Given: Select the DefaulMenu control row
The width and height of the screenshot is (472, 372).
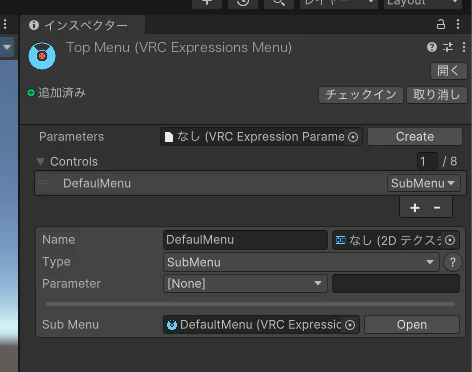Looking at the screenshot, I should [x=250, y=183].
